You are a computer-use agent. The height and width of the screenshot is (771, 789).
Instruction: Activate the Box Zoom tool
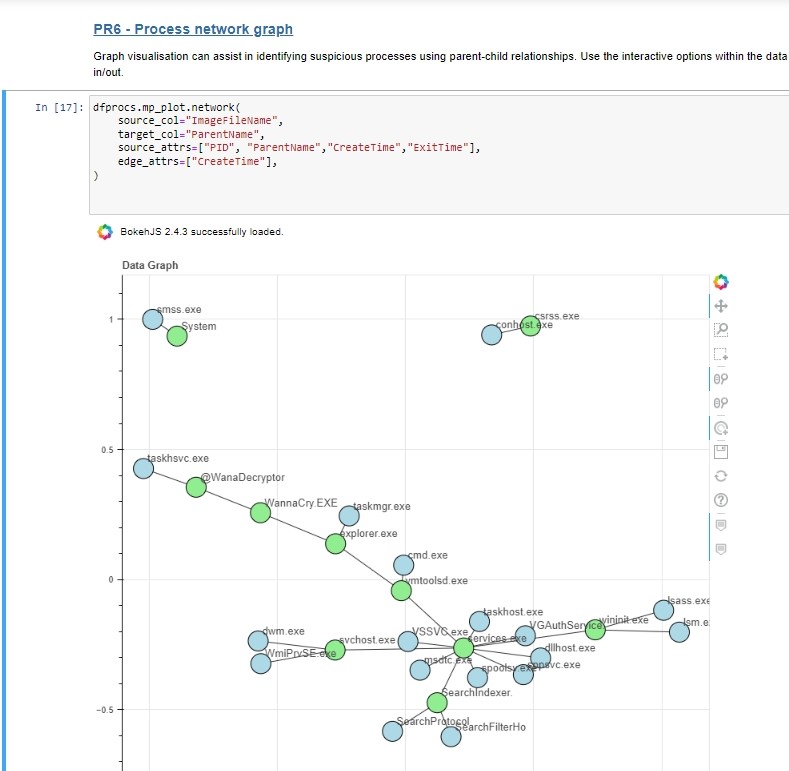[x=721, y=330]
